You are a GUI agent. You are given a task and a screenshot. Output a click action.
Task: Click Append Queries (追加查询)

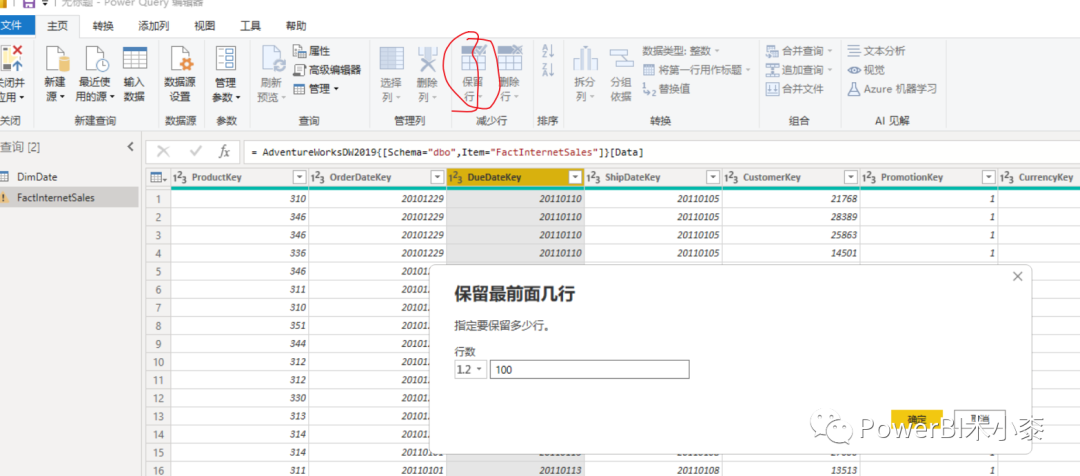coord(799,70)
